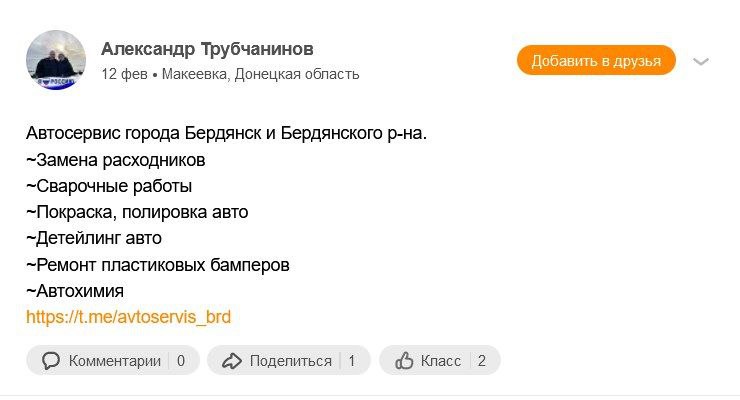Open Александр Трубчанинов's avatar photo

[55, 60]
